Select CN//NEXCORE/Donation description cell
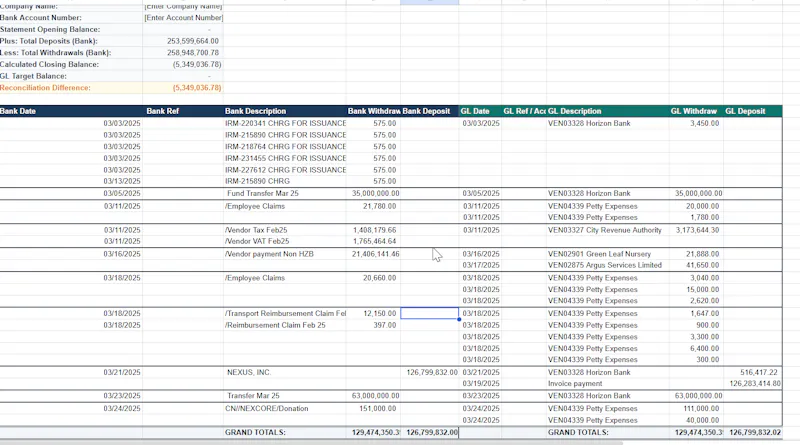800x445 pixels. (285, 409)
